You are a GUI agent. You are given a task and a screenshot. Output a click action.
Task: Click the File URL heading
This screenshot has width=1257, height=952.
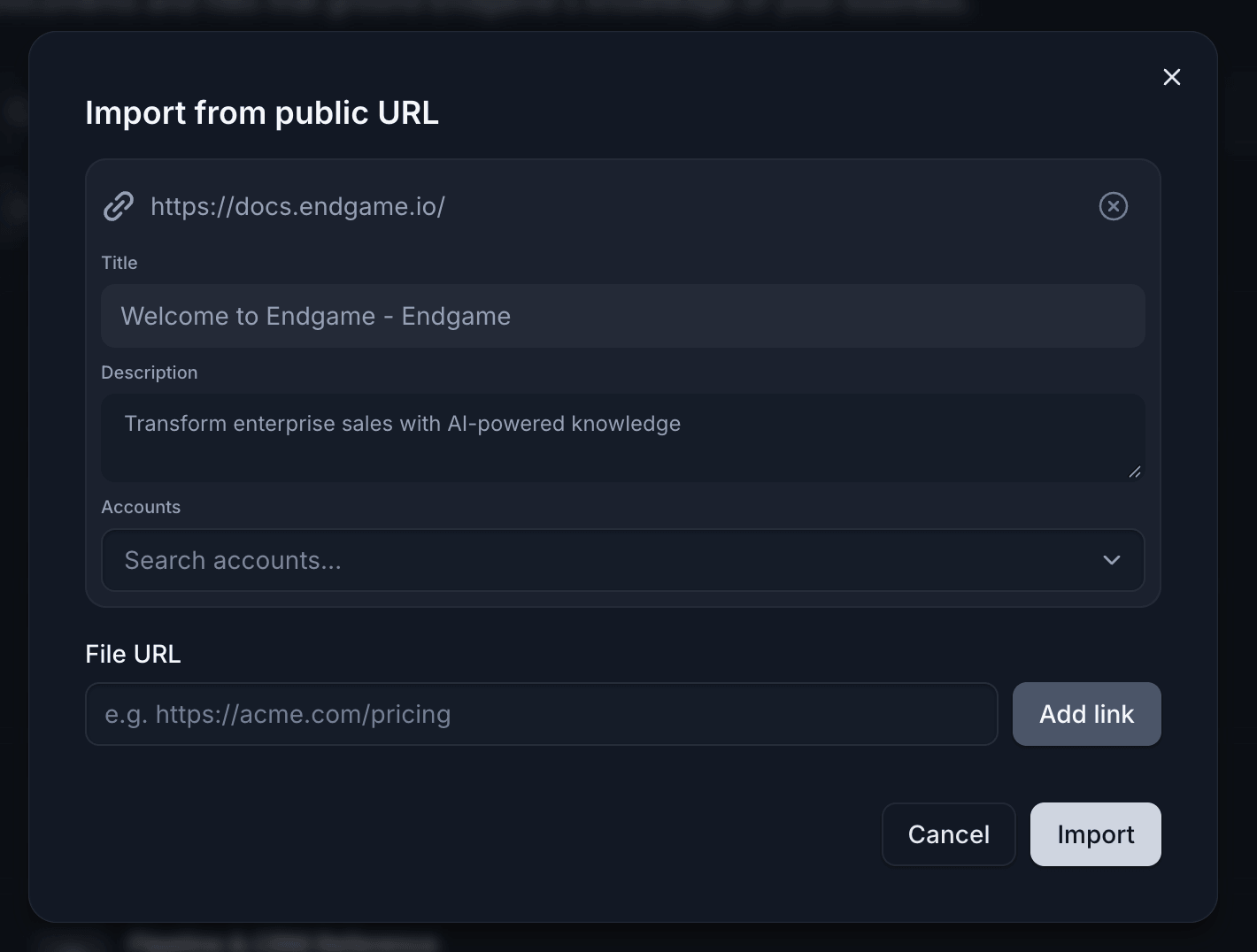coord(133,654)
